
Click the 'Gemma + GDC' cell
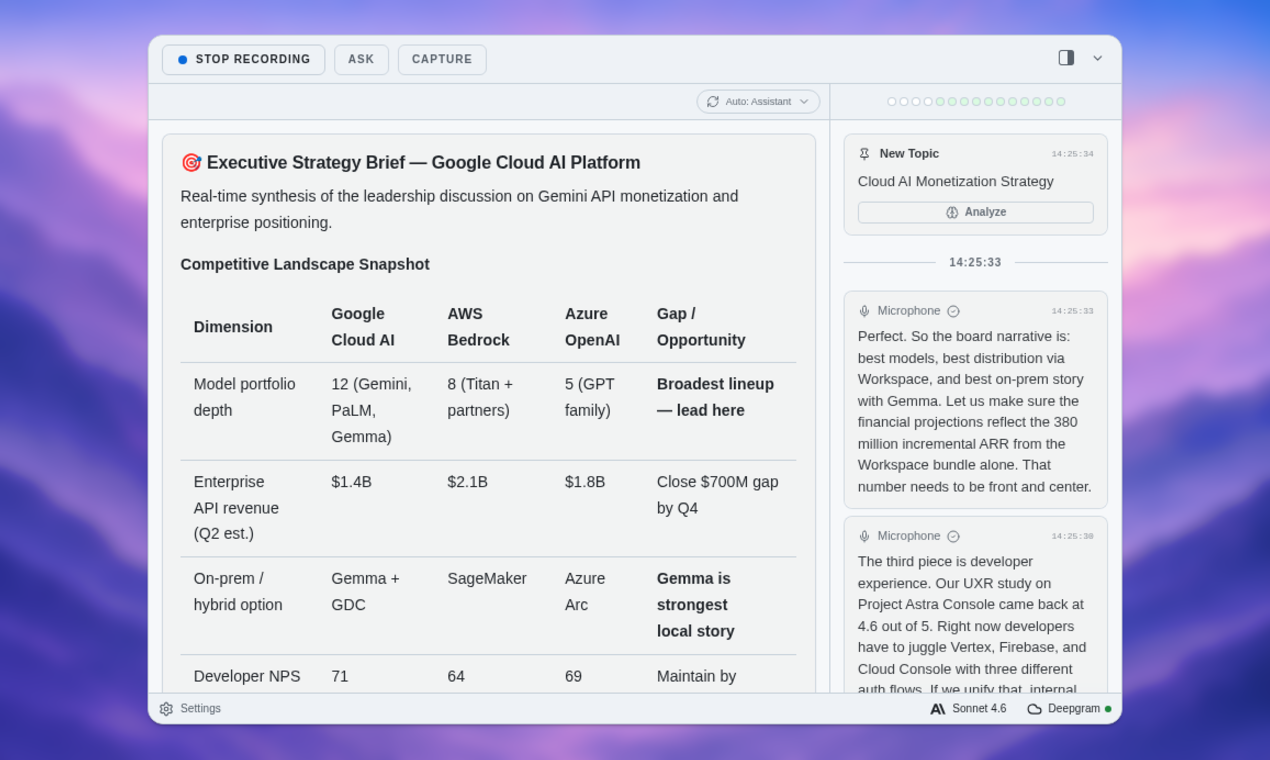point(366,592)
